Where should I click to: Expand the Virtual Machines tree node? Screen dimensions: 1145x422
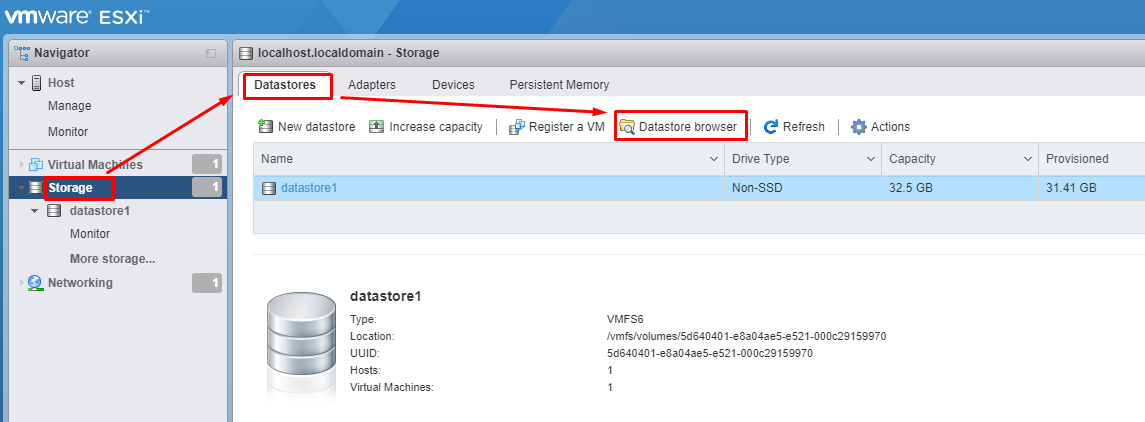[22, 165]
